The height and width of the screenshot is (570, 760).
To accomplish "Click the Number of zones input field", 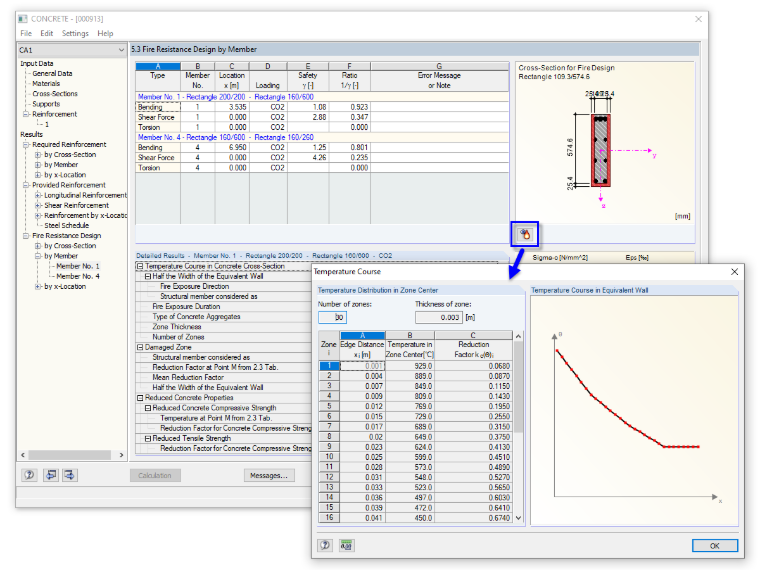I will (x=332, y=317).
